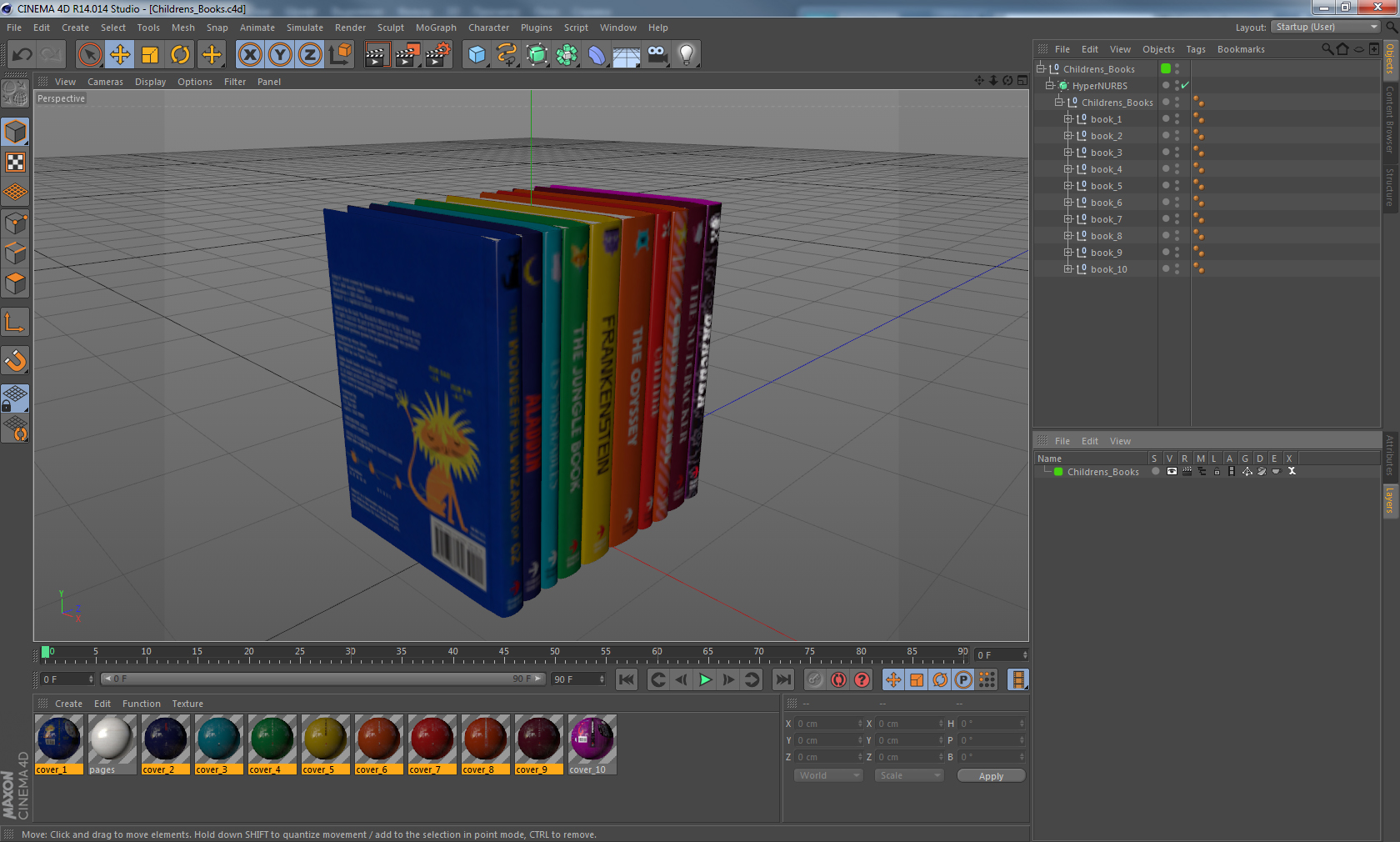The height and width of the screenshot is (842, 1400).
Task: Toggle HyperNURBS green checkmark
Action: (1184, 86)
